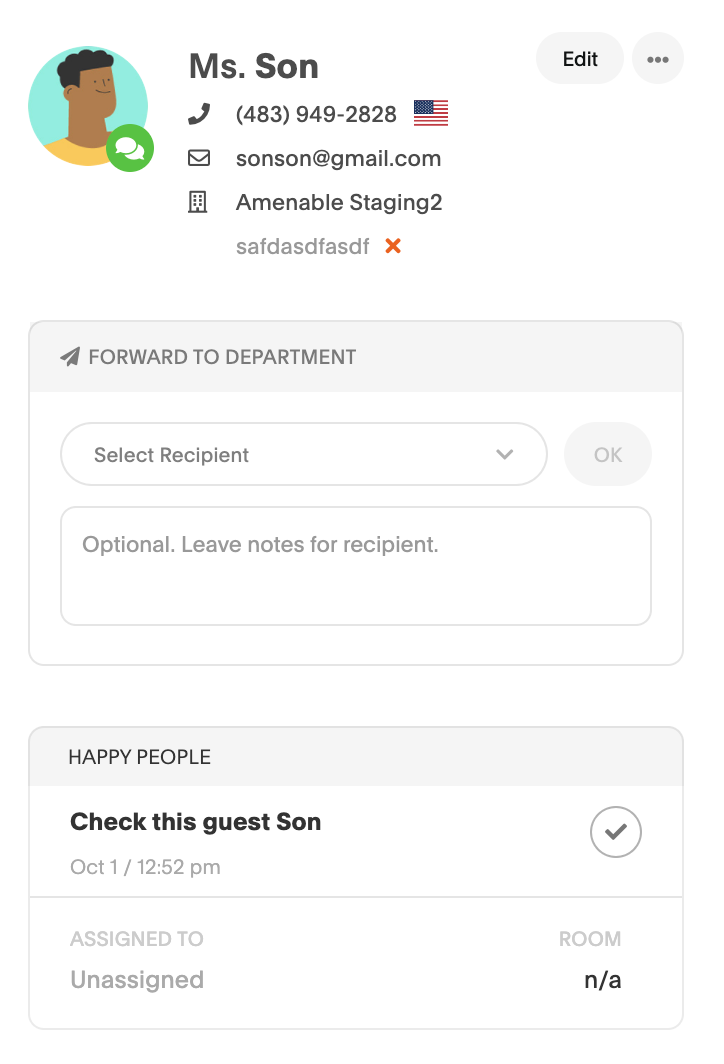The image size is (724, 1064).
Task: Click the Unassigned assignee value
Action: 137,980
